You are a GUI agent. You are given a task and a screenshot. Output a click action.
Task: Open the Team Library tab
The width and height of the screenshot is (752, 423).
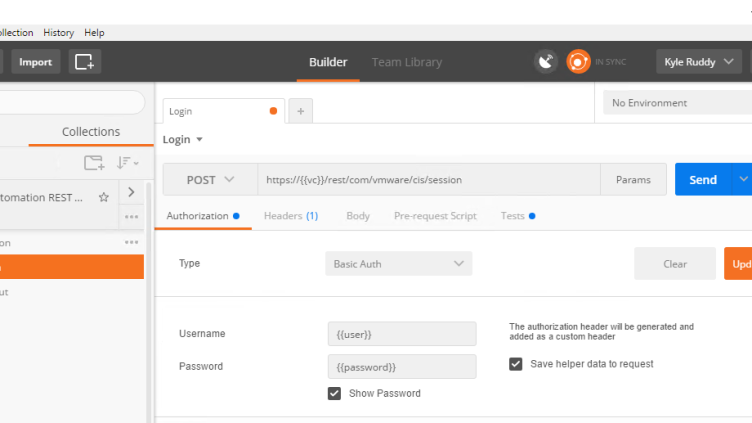coord(407,62)
